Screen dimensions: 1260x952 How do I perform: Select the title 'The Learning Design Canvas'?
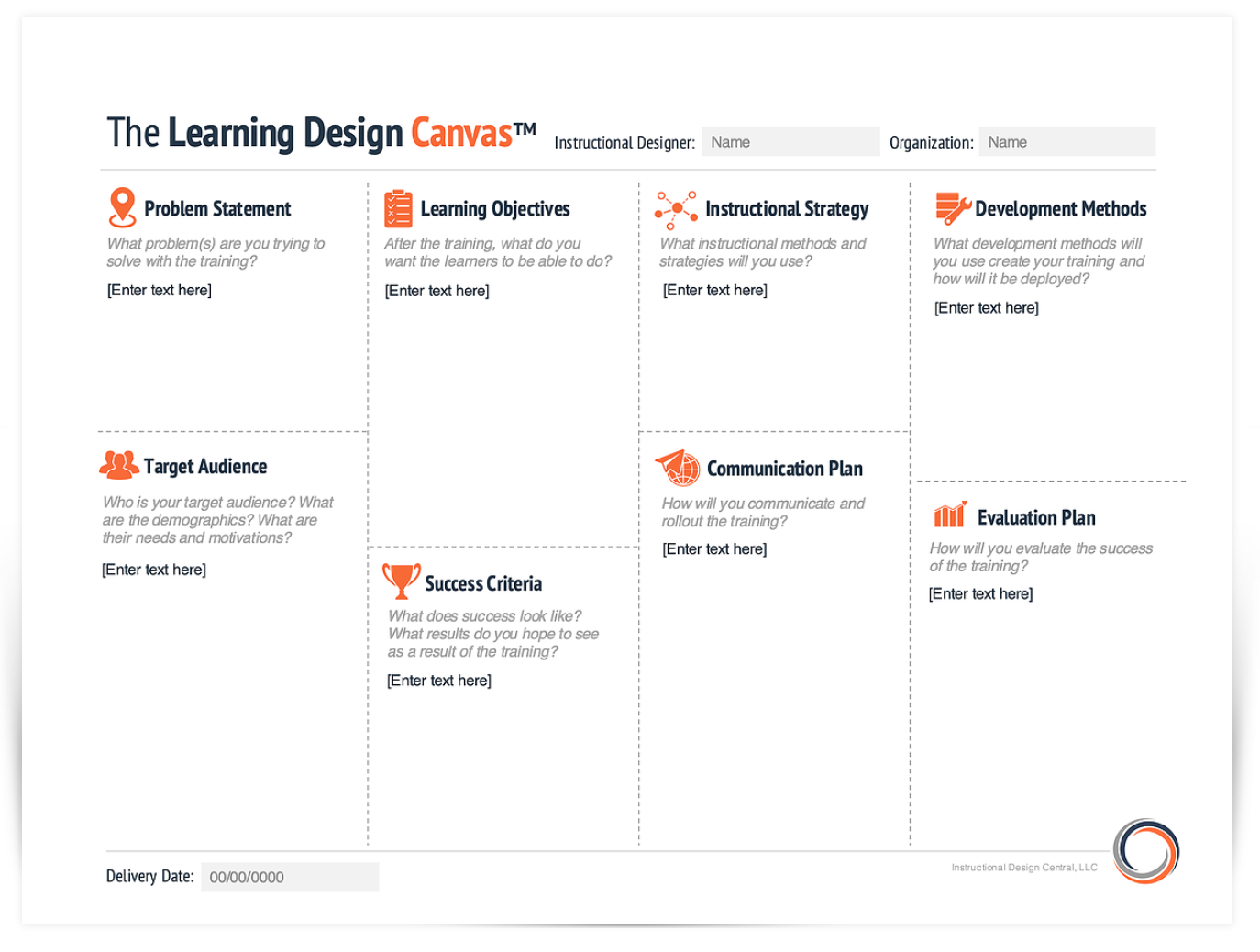pos(322,133)
